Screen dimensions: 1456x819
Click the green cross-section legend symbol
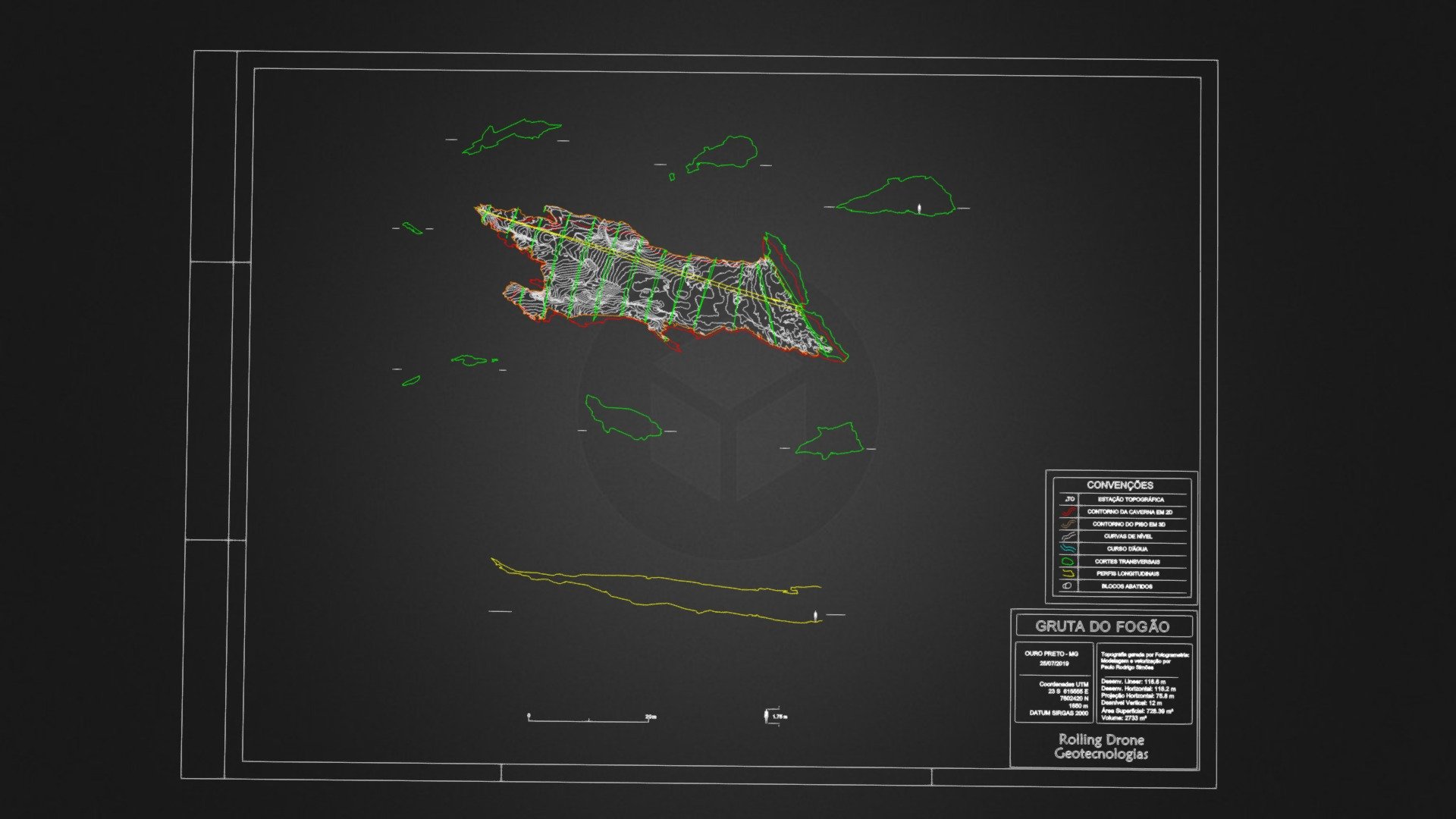[1068, 561]
